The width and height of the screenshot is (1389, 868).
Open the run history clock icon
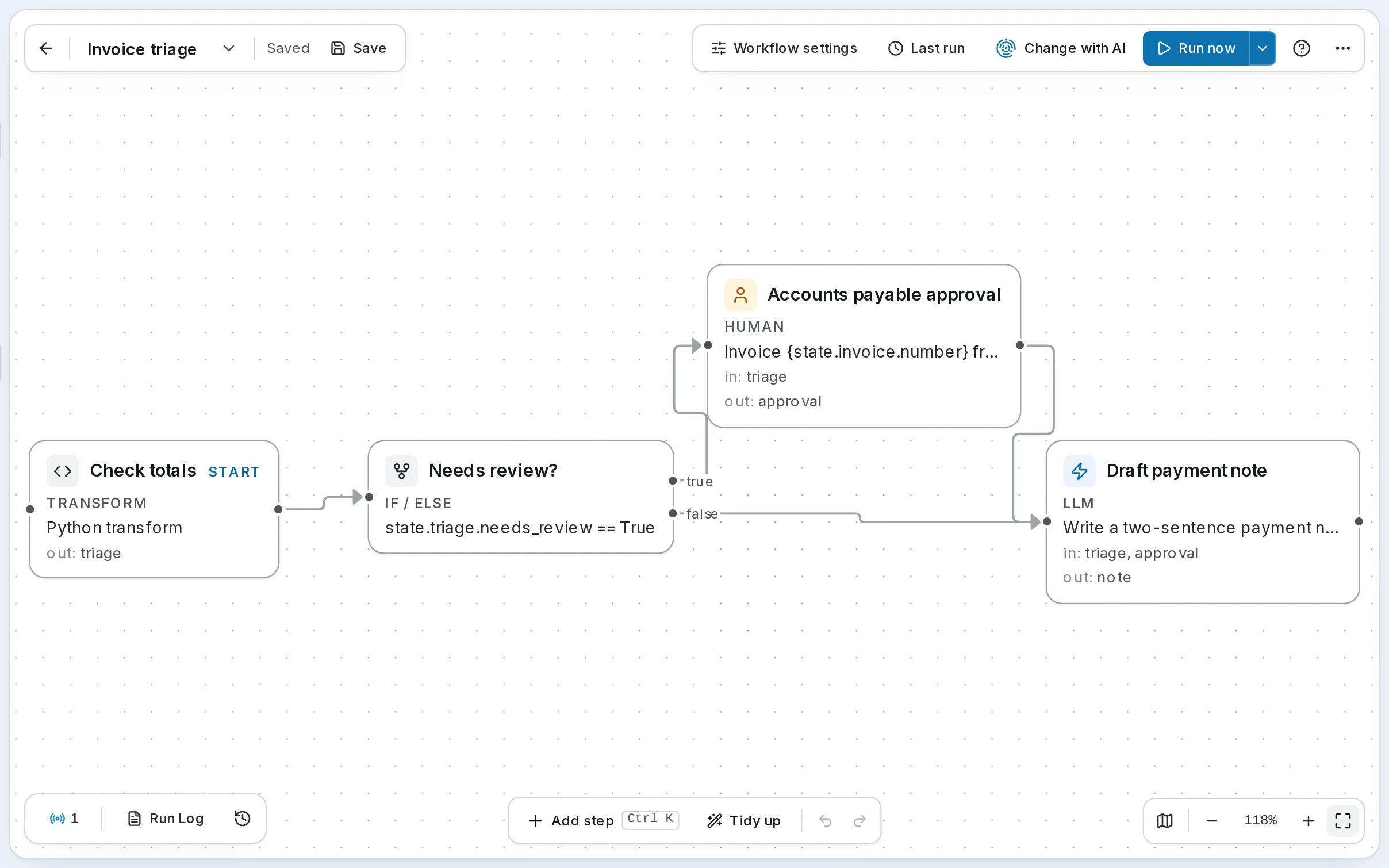pos(243,819)
